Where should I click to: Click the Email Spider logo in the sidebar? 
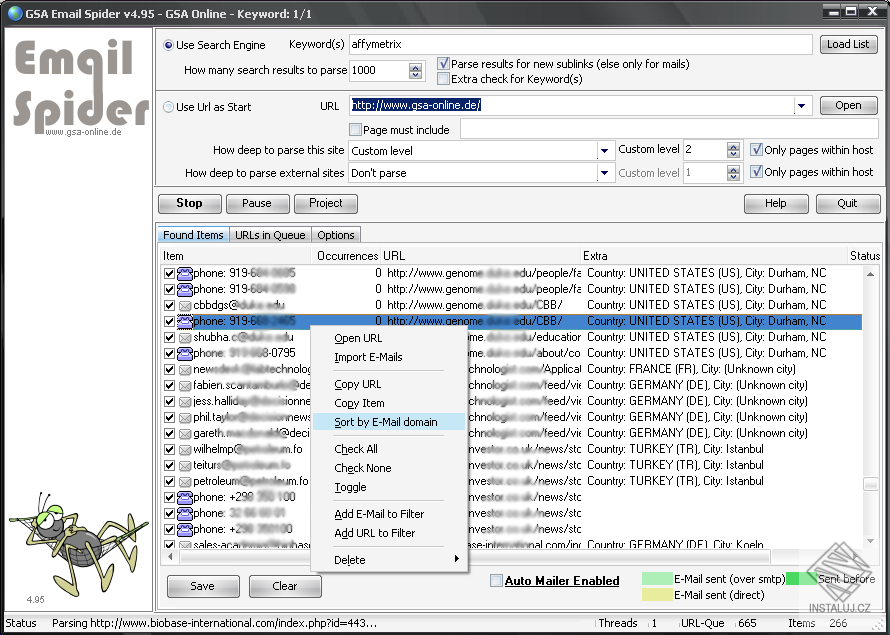tap(70, 70)
